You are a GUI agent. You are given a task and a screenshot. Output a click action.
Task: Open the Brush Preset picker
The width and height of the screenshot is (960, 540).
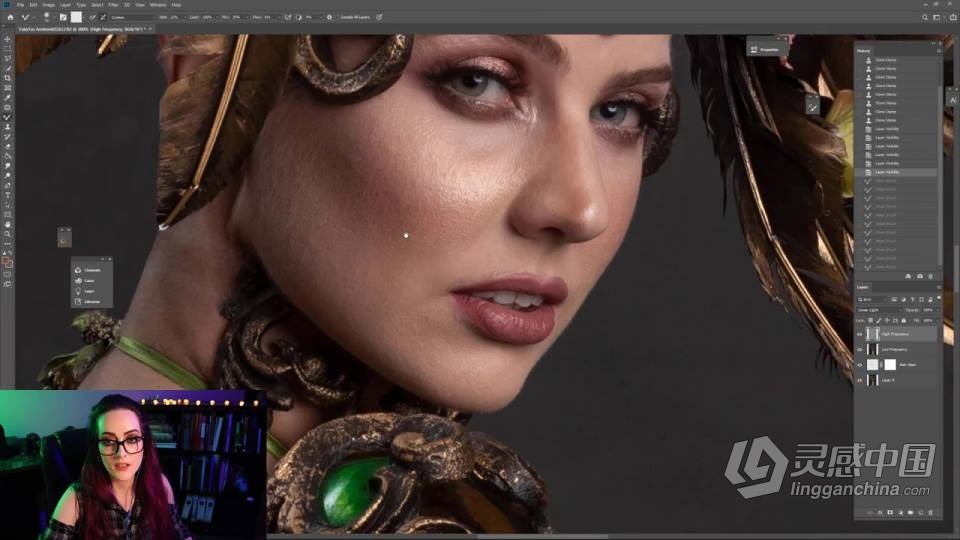coord(46,17)
